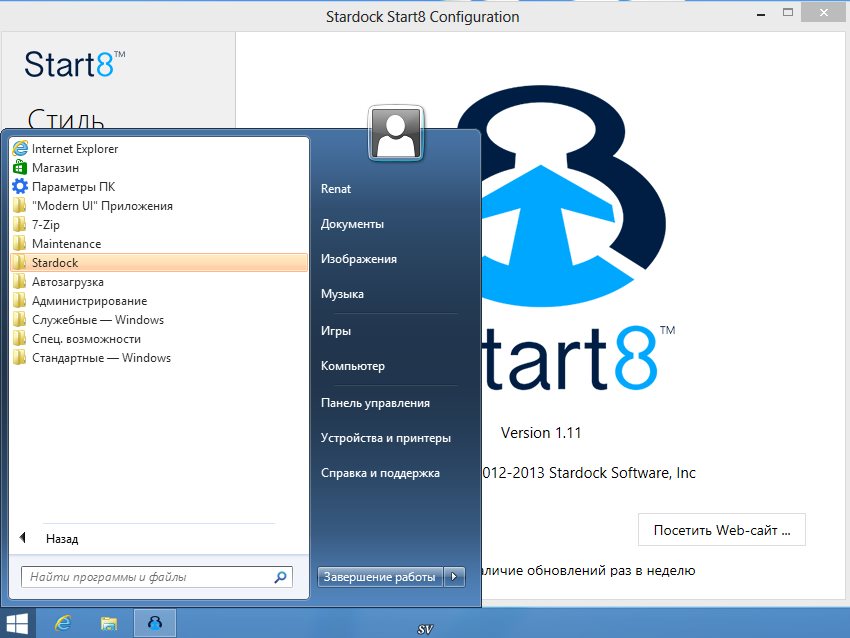Open Документы in the right pane
The image size is (850, 638).
click(x=352, y=224)
